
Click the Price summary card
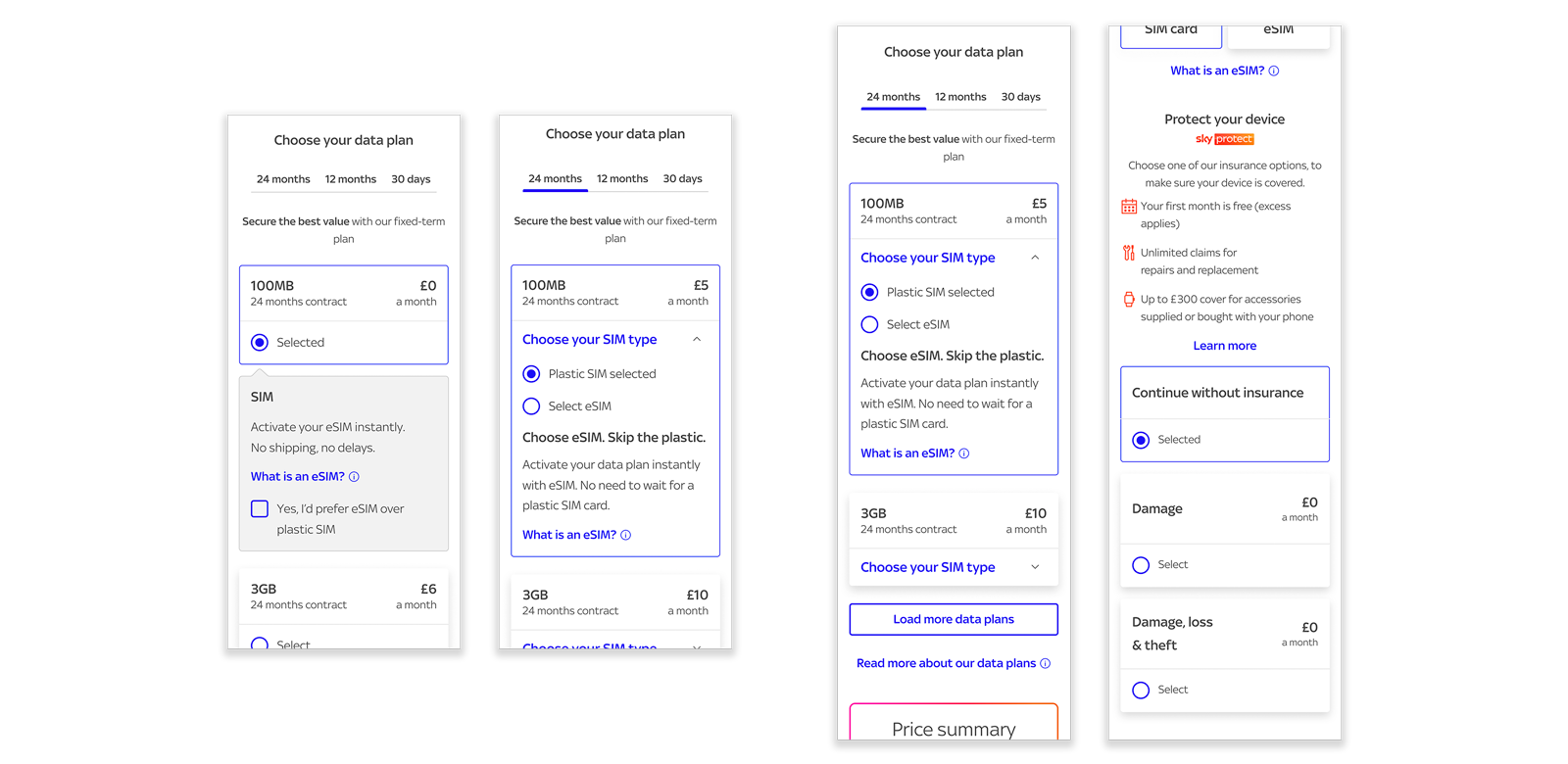point(953,726)
